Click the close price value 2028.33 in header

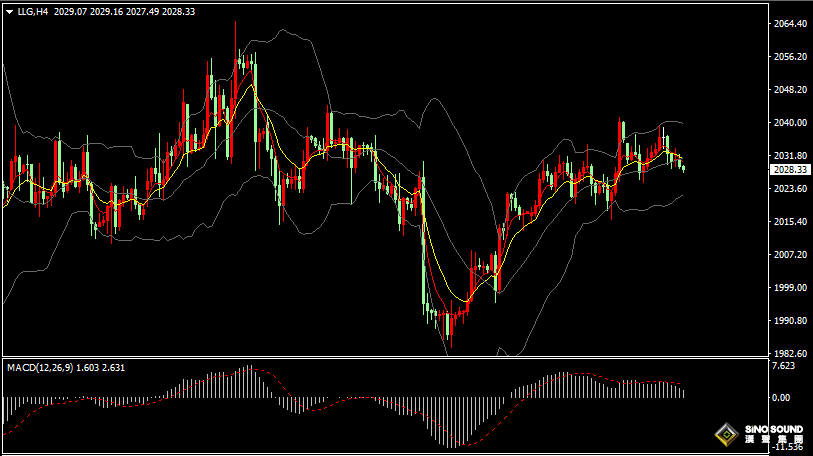tap(178, 12)
